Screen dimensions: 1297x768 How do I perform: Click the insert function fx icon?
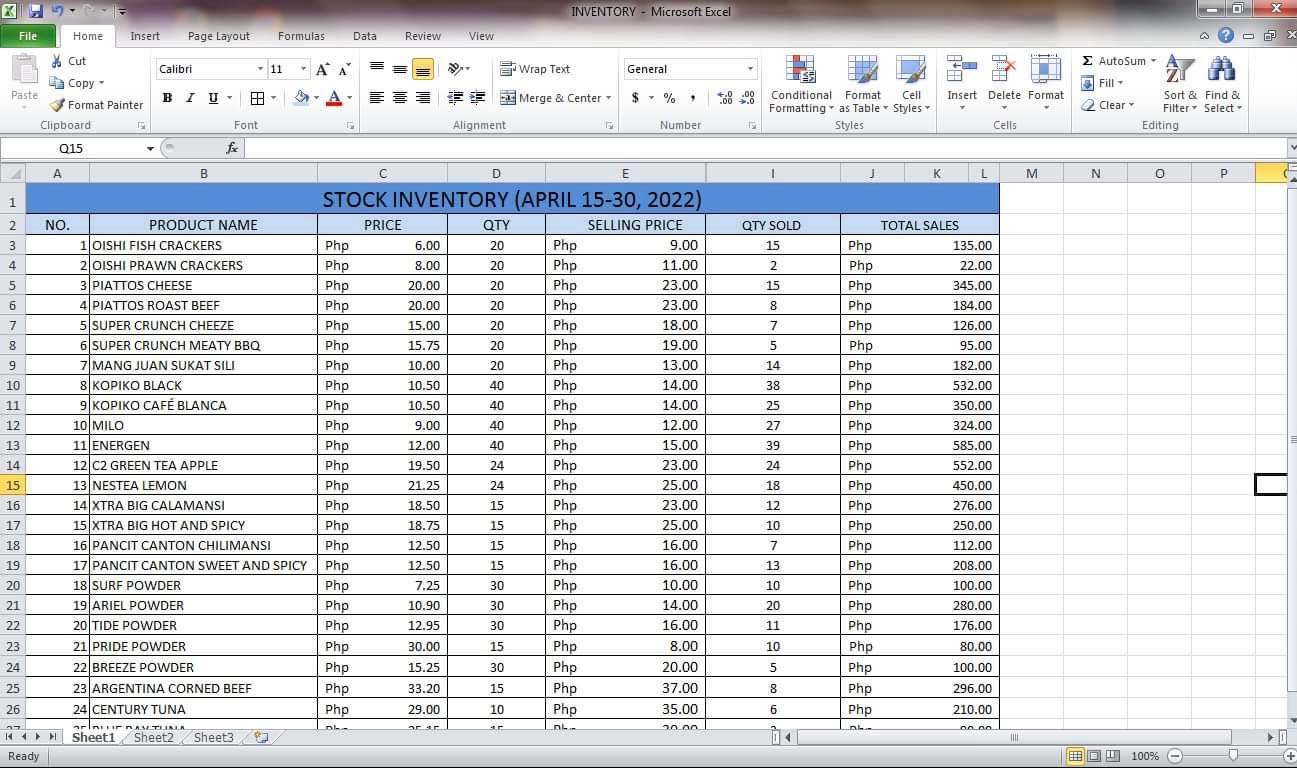point(232,148)
